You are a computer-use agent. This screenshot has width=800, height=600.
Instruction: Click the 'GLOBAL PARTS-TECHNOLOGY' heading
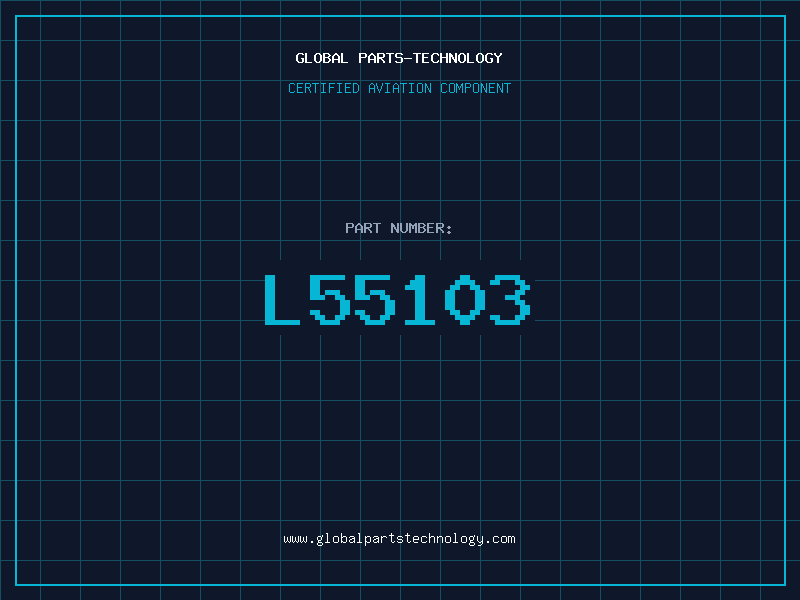pyautogui.click(x=399, y=58)
